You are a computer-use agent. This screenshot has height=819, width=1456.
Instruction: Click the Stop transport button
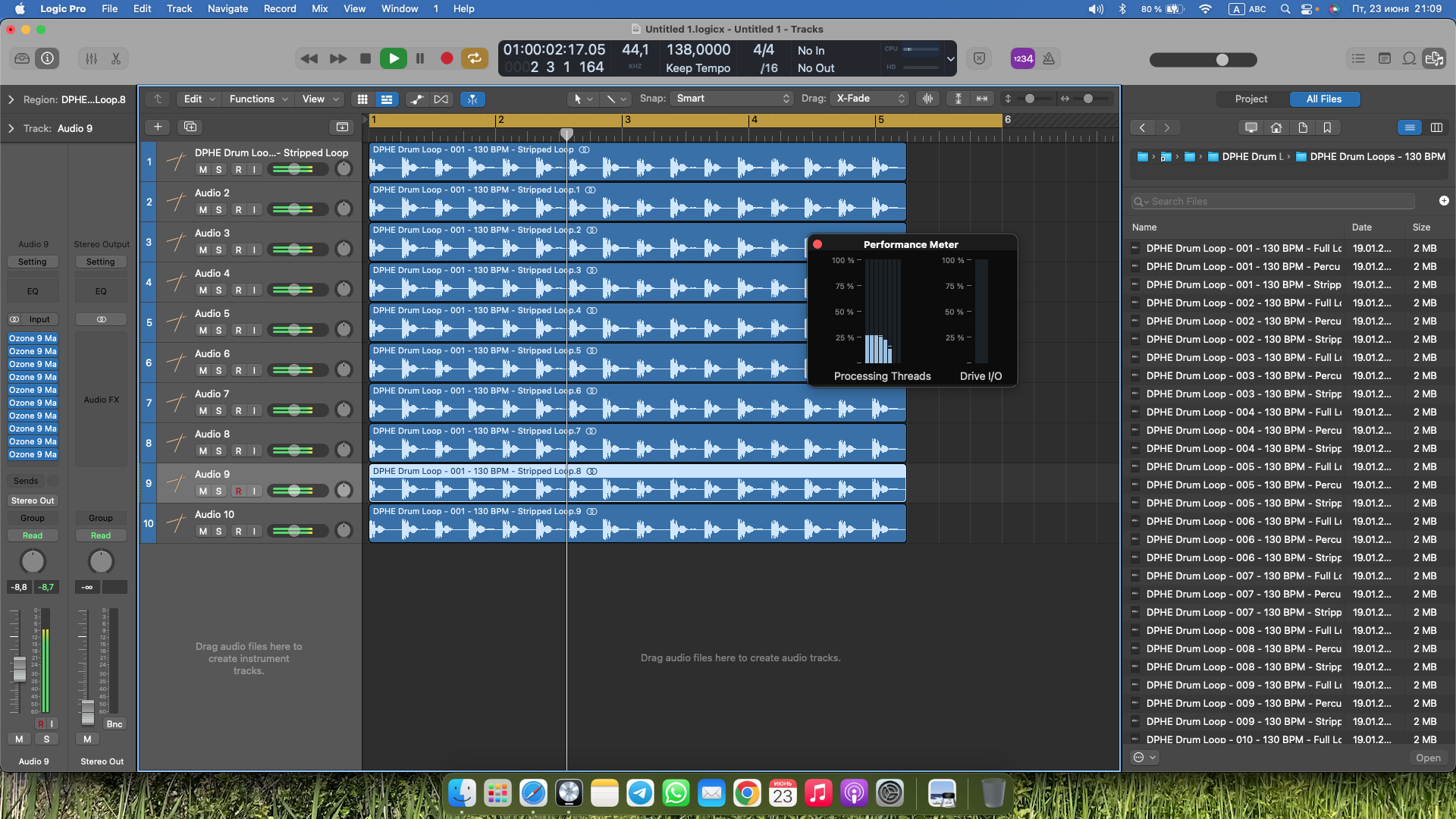[x=366, y=58]
